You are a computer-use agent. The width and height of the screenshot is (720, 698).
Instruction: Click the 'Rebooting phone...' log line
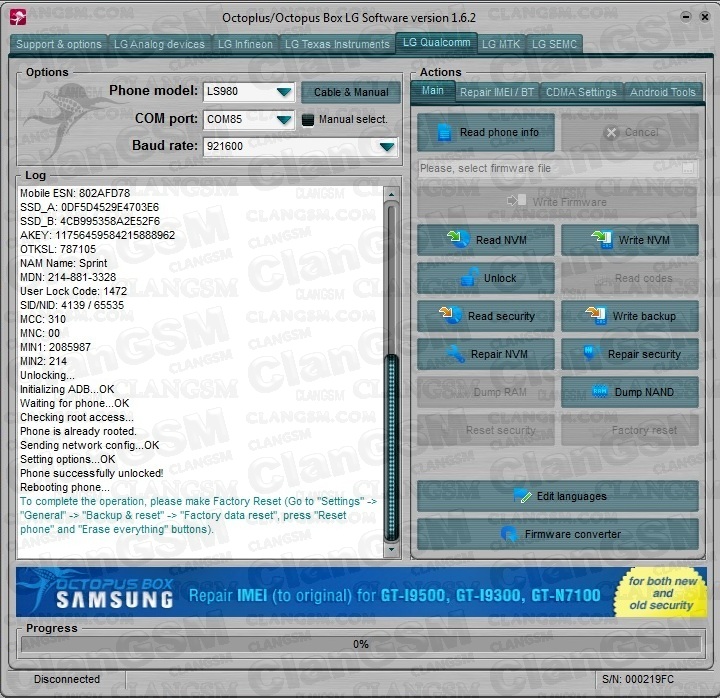pos(65,487)
